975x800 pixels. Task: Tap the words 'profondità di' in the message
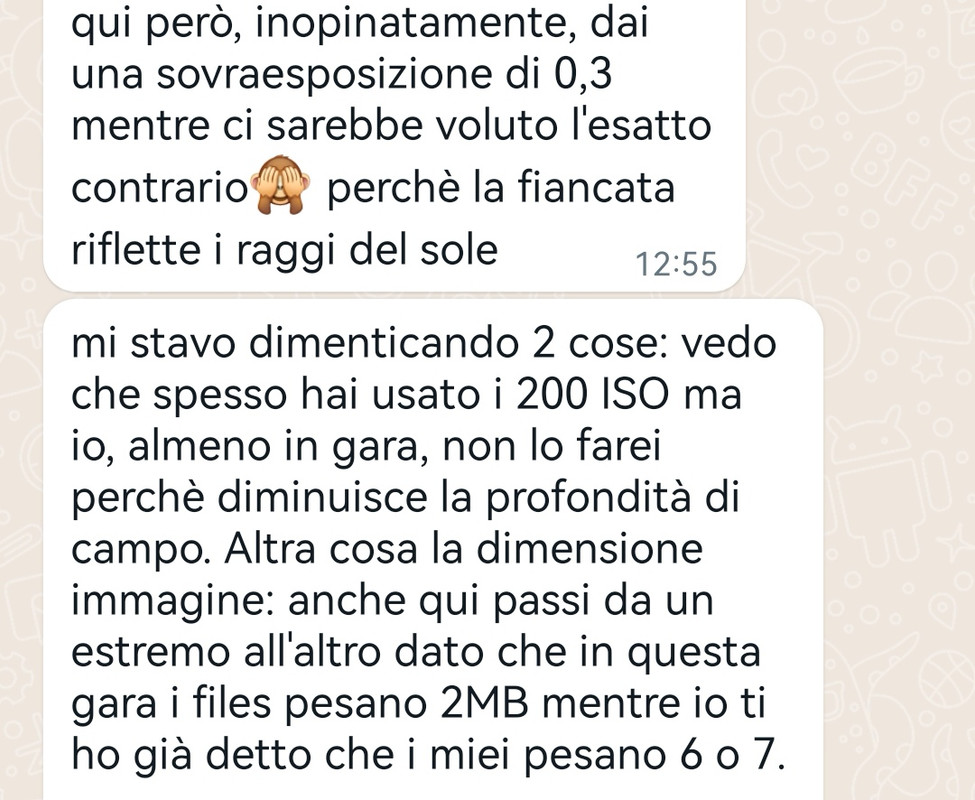click(612, 499)
